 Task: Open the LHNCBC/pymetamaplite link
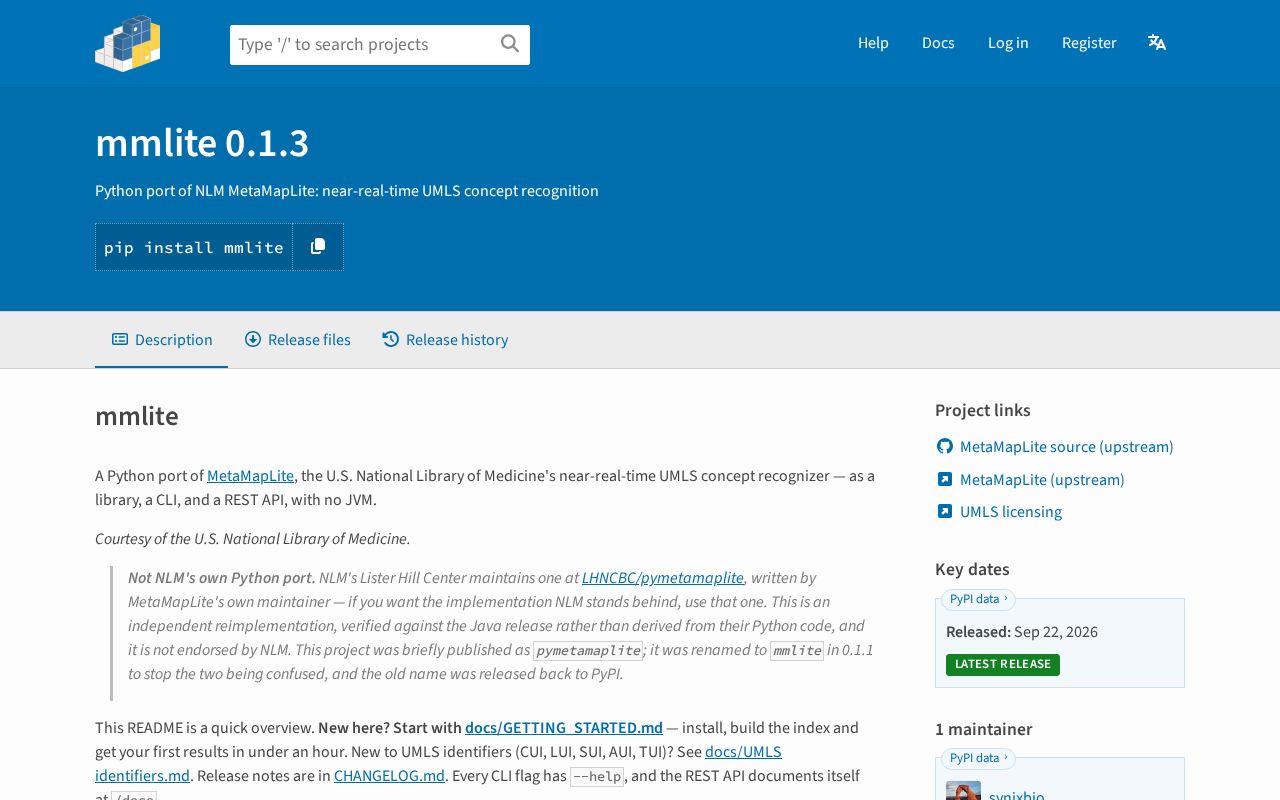(663, 578)
